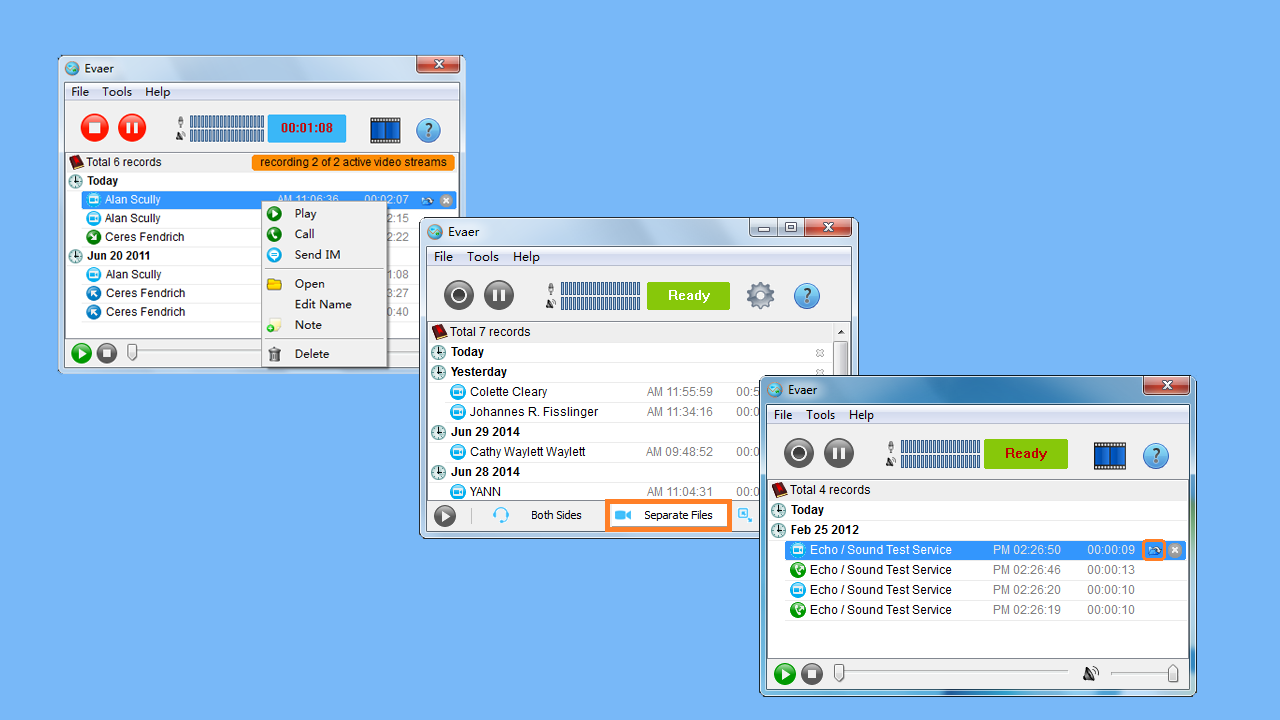Mute playback via speaker icon, 4-records window
This screenshot has width=1280, height=720.
(x=1091, y=674)
